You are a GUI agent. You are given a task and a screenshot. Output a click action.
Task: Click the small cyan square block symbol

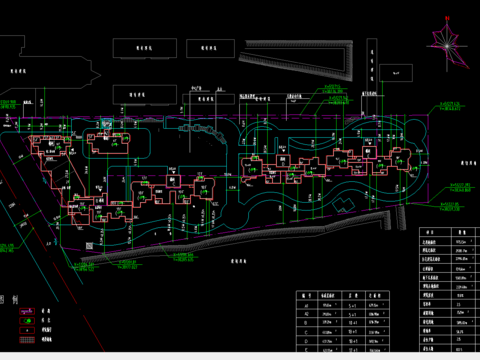(x=106, y=123)
